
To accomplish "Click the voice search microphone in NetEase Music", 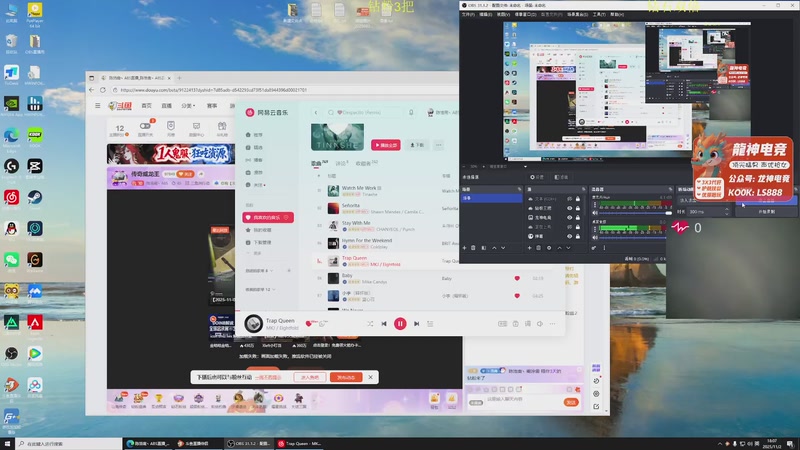I will coord(411,112).
